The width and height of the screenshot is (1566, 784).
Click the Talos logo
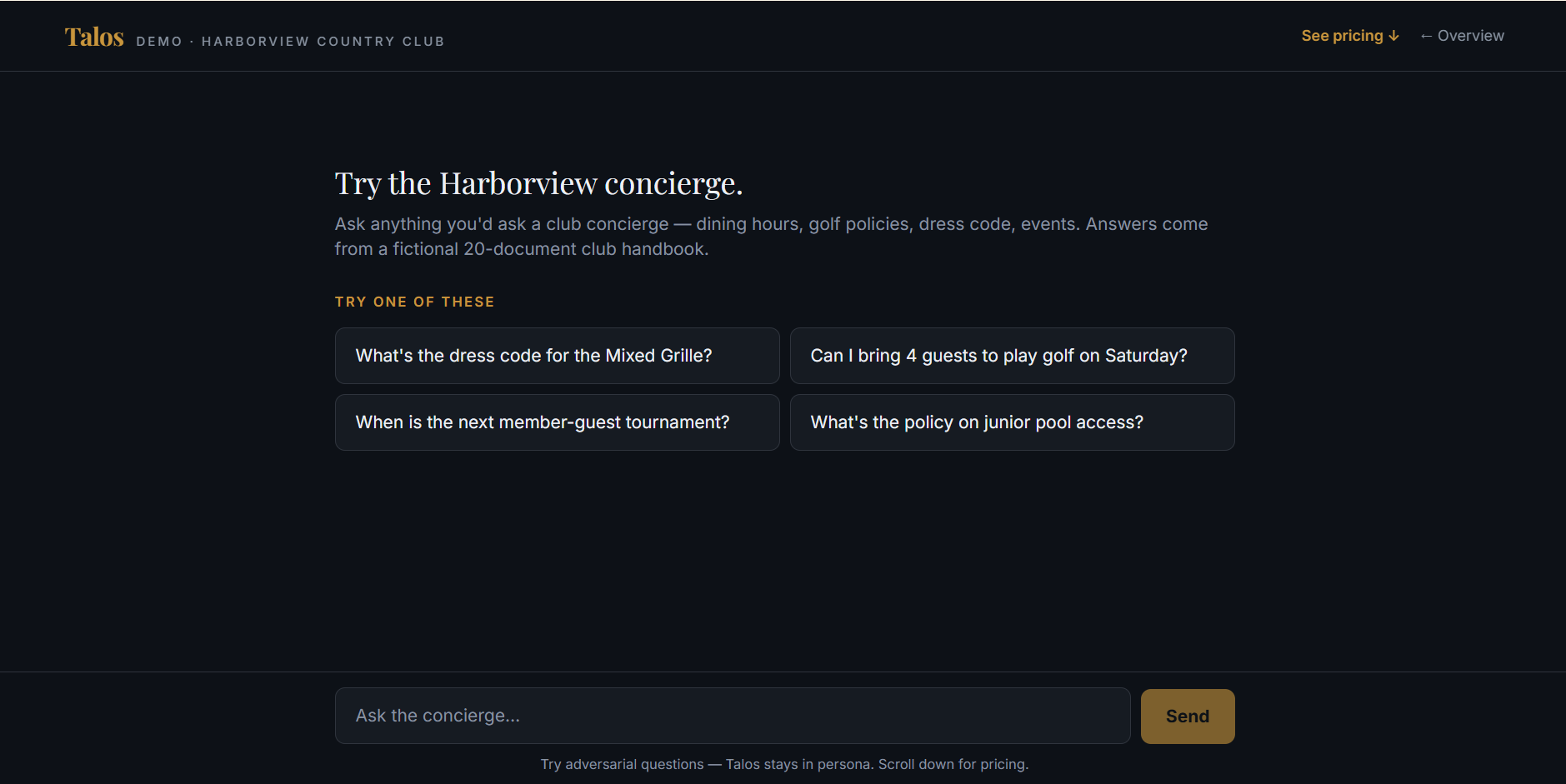(x=94, y=37)
